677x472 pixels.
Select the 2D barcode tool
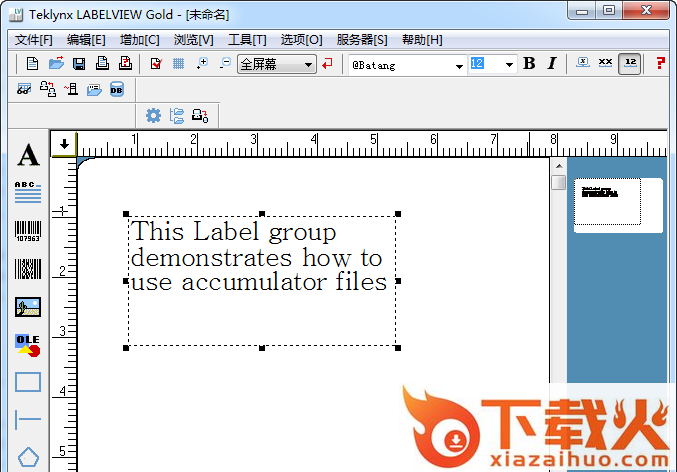[x=28, y=269]
